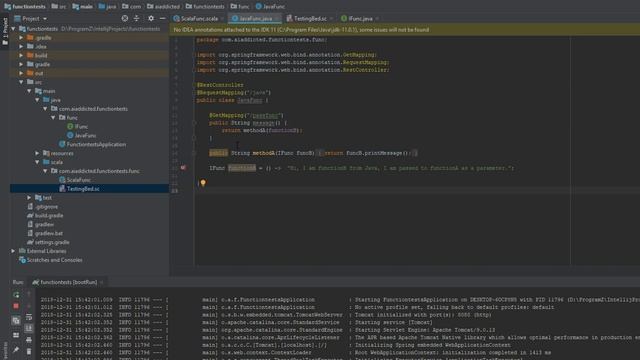Click the IDEA annotations warning banner
This screenshot has height=360, width=640.
pos(404,30)
